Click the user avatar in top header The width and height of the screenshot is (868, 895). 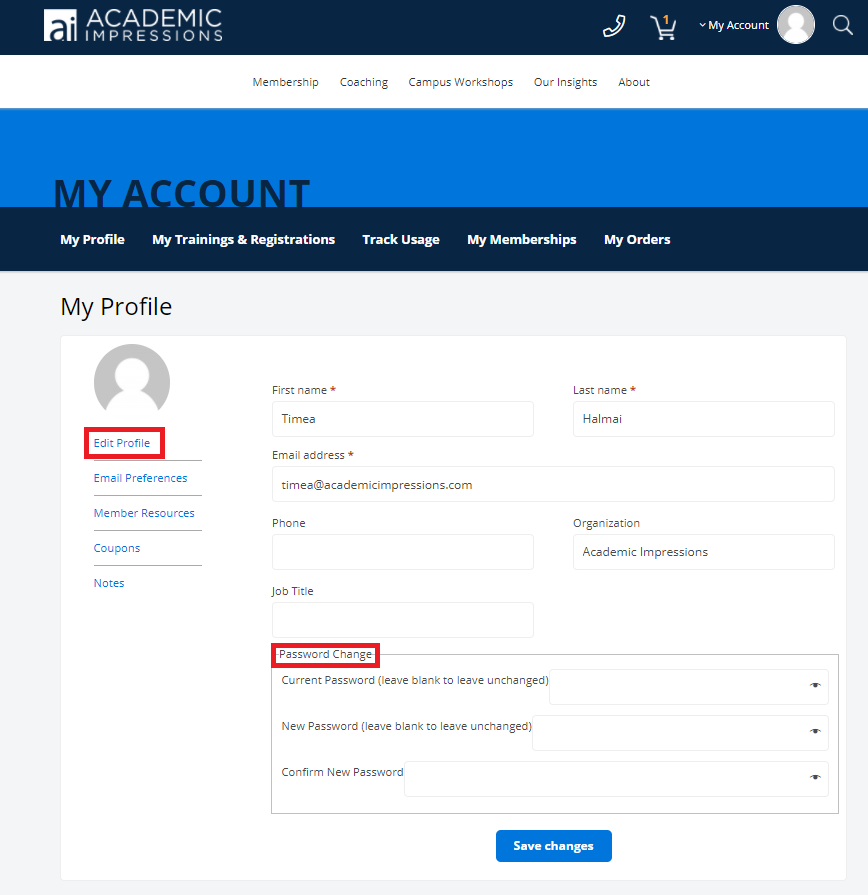click(x=795, y=25)
